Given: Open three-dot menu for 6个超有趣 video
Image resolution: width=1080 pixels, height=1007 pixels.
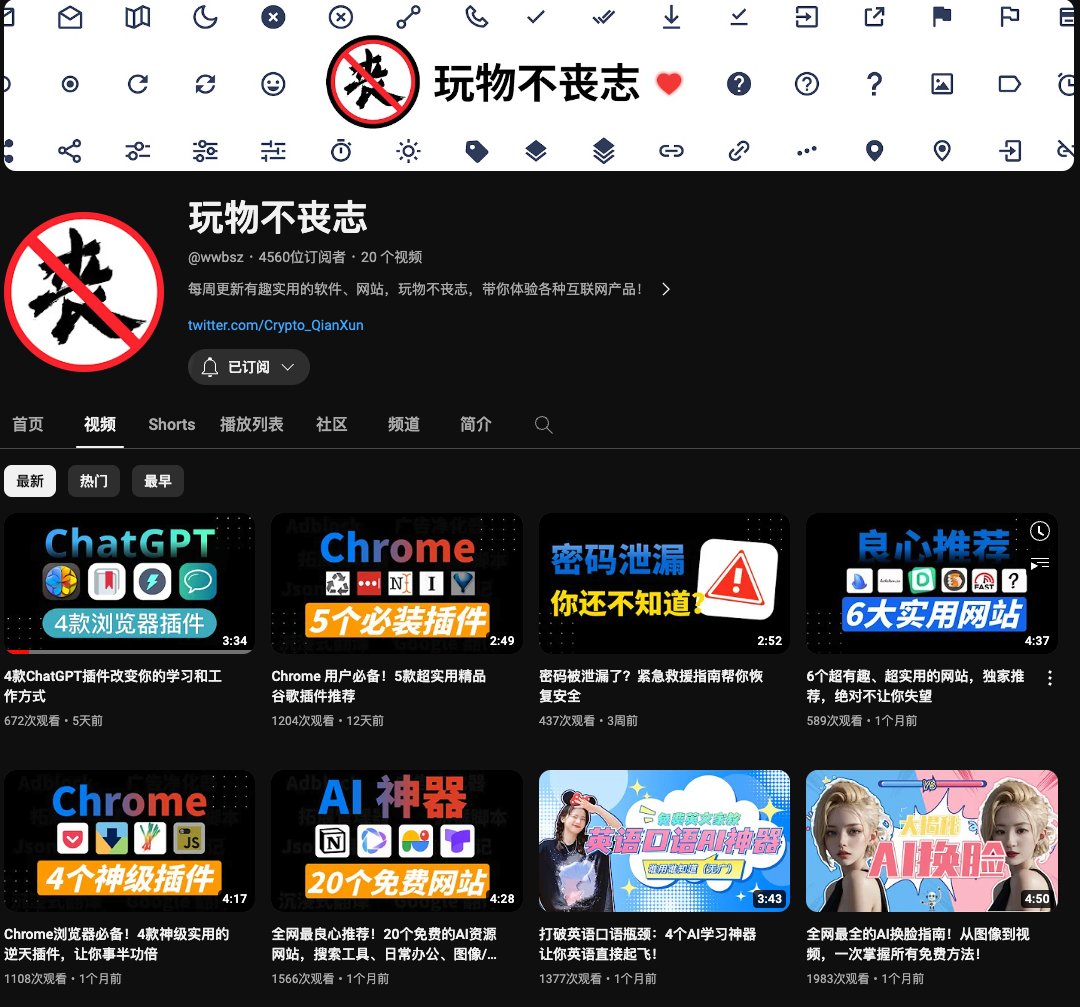Looking at the screenshot, I should [1049, 678].
